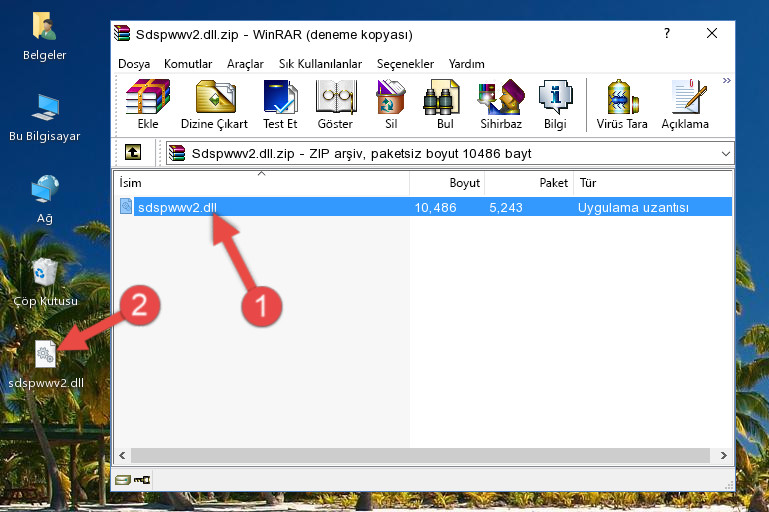The width and height of the screenshot is (769, 512).
Task: Open the Bul find icon
Action: point(445,104)
